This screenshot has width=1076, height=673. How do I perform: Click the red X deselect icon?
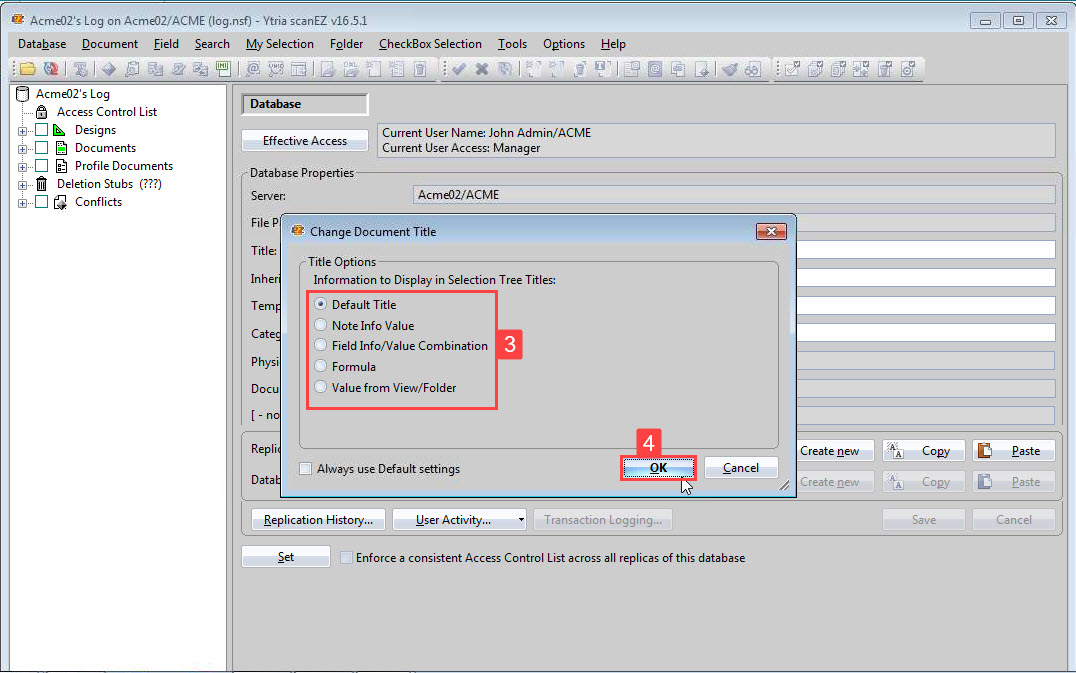(482, 68)
